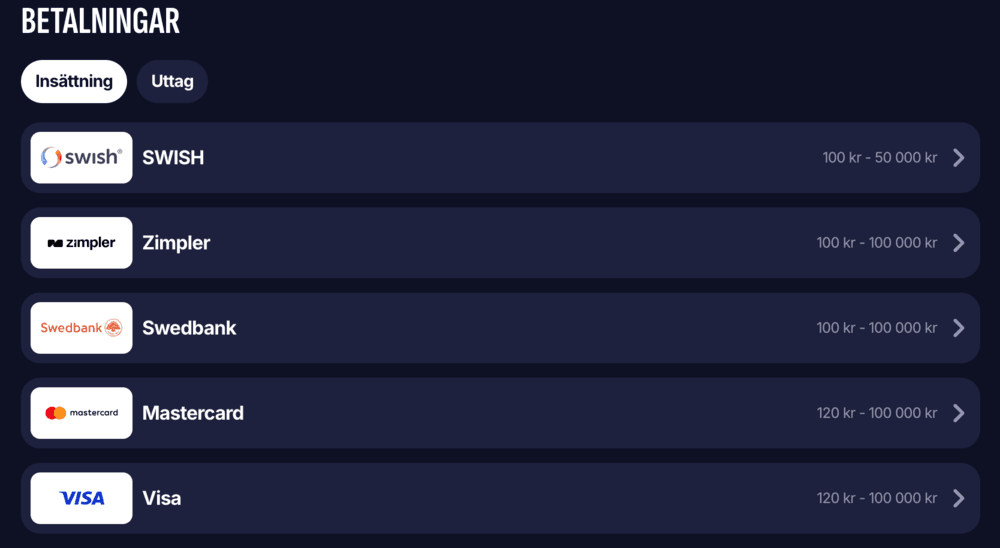Expand the SWISH row chevron
Viewport: 1000px width, 548px height.
(958, 158)
